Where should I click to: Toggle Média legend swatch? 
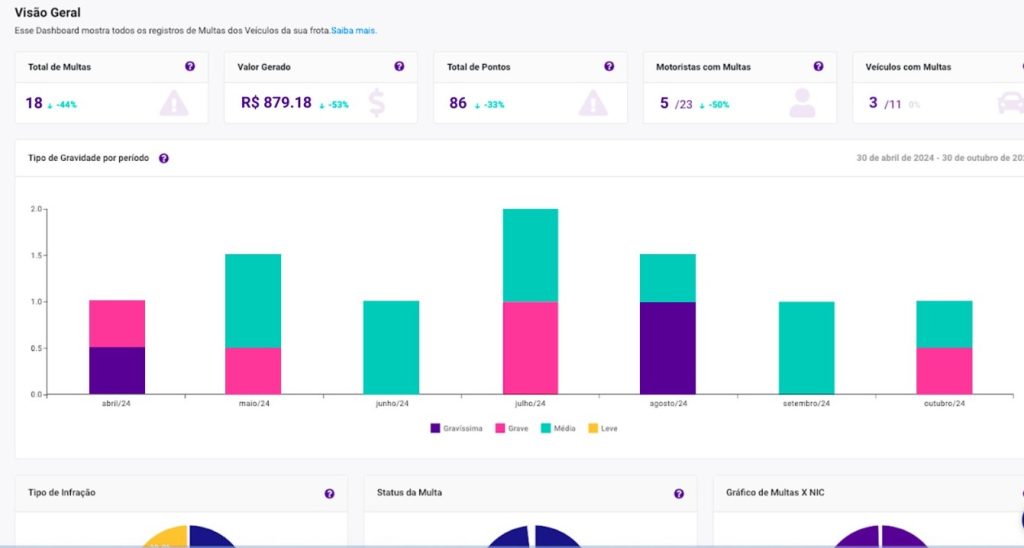coord(546,428)
